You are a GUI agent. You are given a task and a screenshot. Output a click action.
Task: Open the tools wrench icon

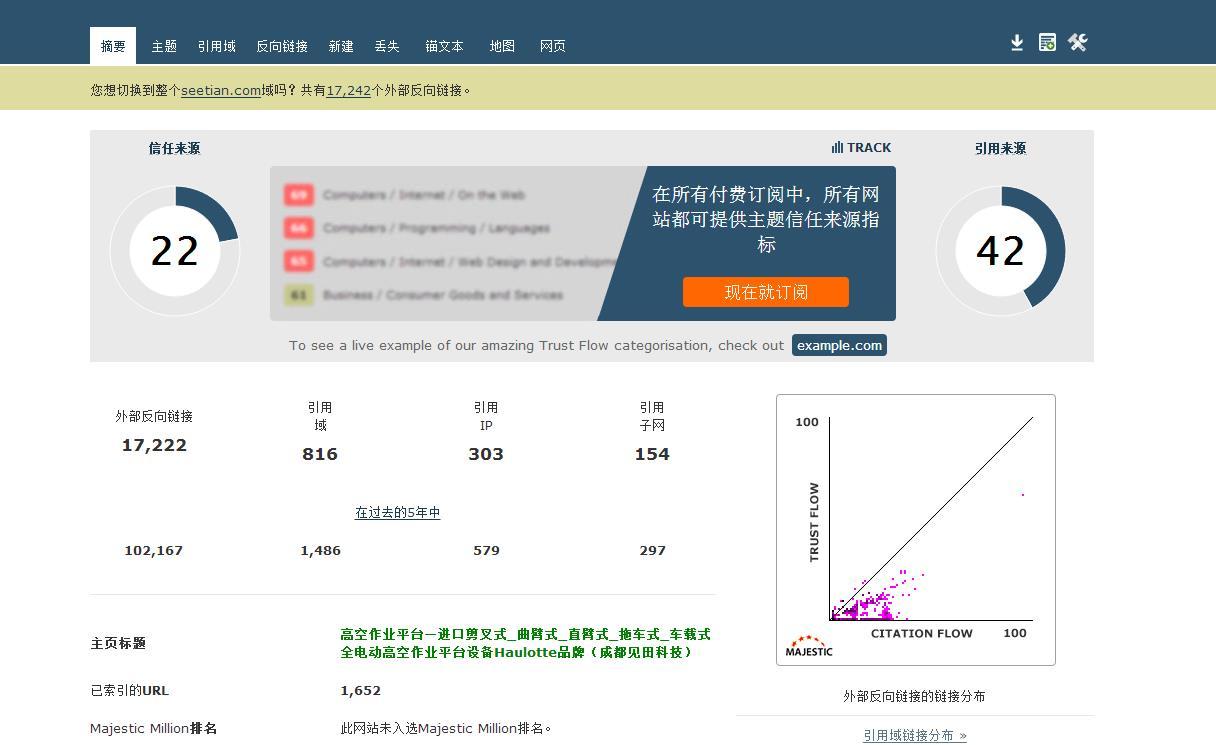[1077, 43]
